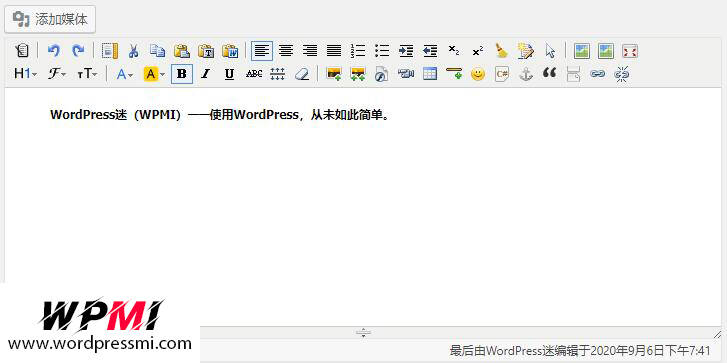Click the 最后由WordPress迷编辑于 status text

tap(580, 350)
